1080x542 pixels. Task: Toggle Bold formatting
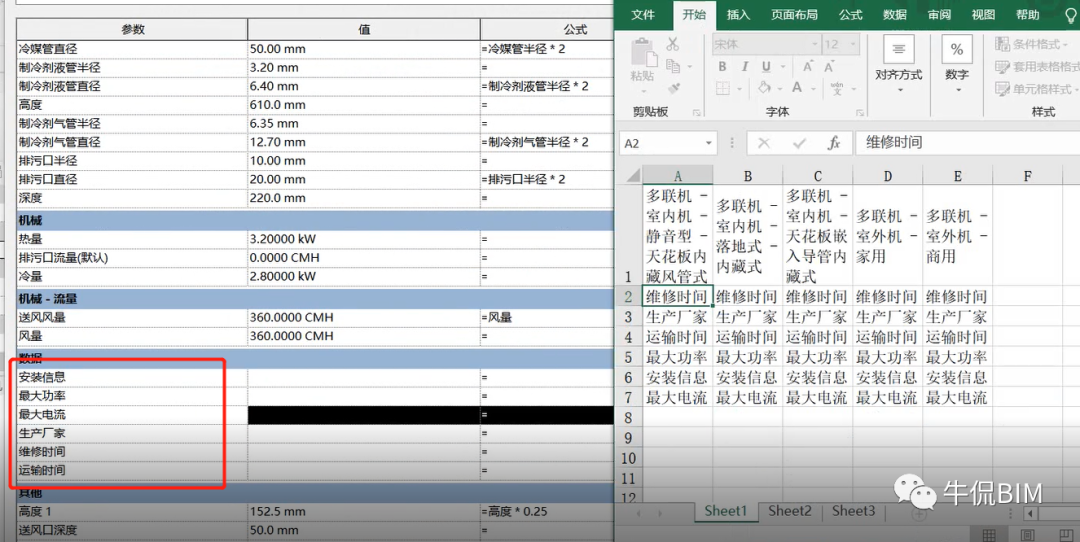click(x=722, y=67)
